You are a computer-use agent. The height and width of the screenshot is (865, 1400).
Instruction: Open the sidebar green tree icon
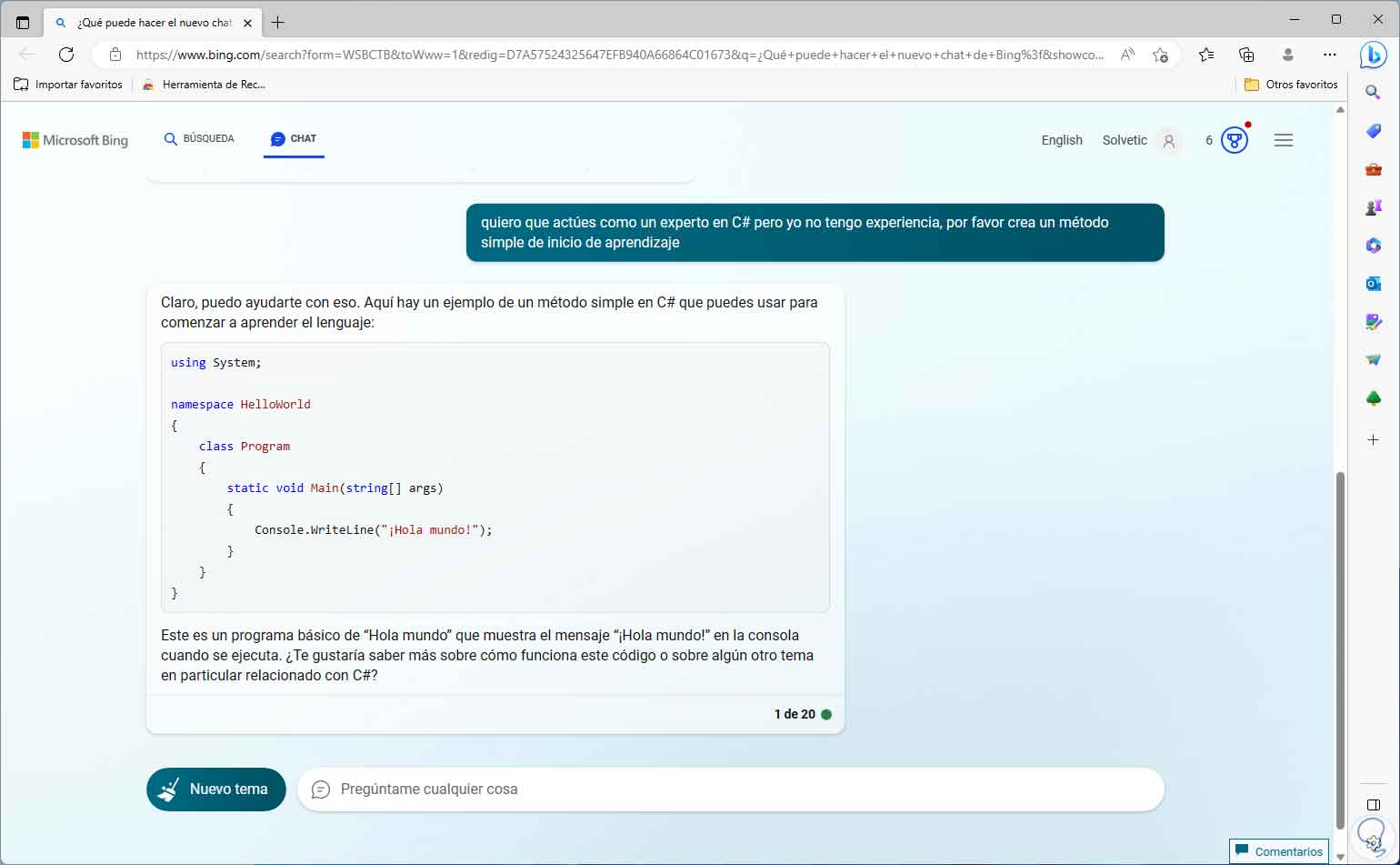(1374, 398)
